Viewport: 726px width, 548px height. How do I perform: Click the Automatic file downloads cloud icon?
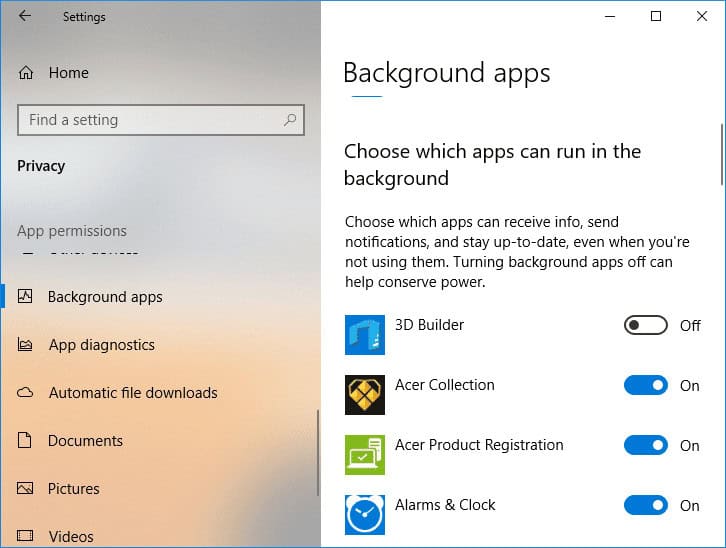(x=25, y=392)
